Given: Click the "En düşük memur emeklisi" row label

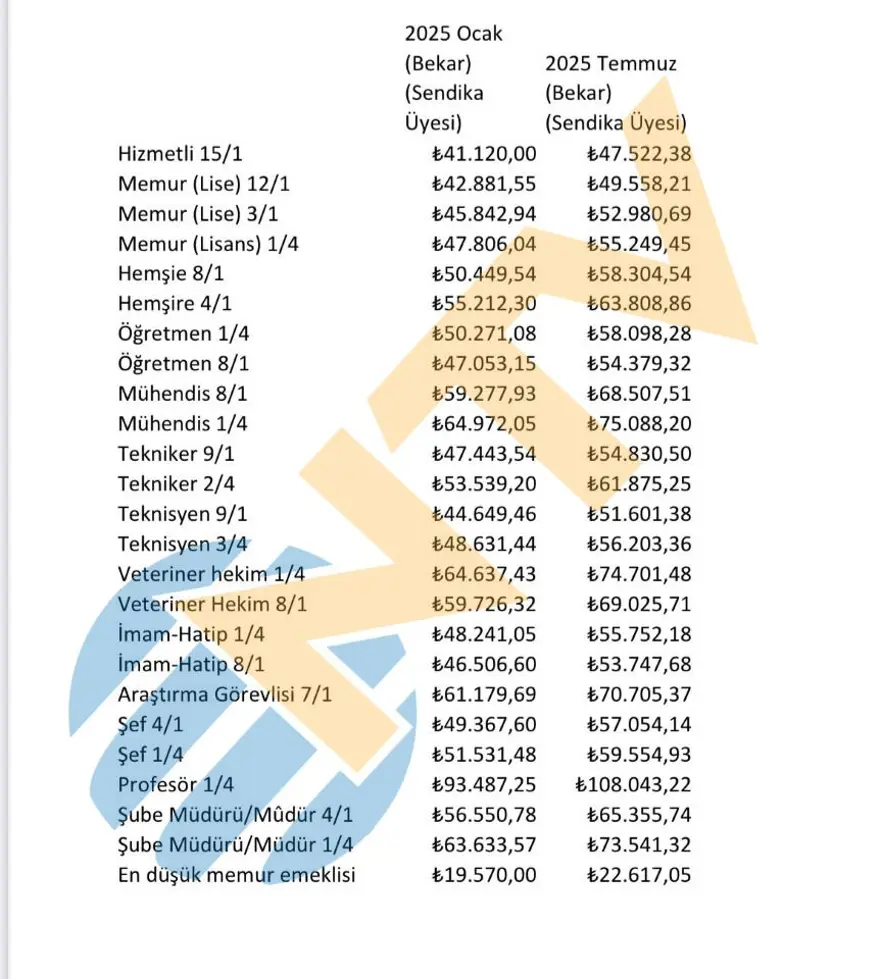Looking at the screenshot, I should point(237,875).
